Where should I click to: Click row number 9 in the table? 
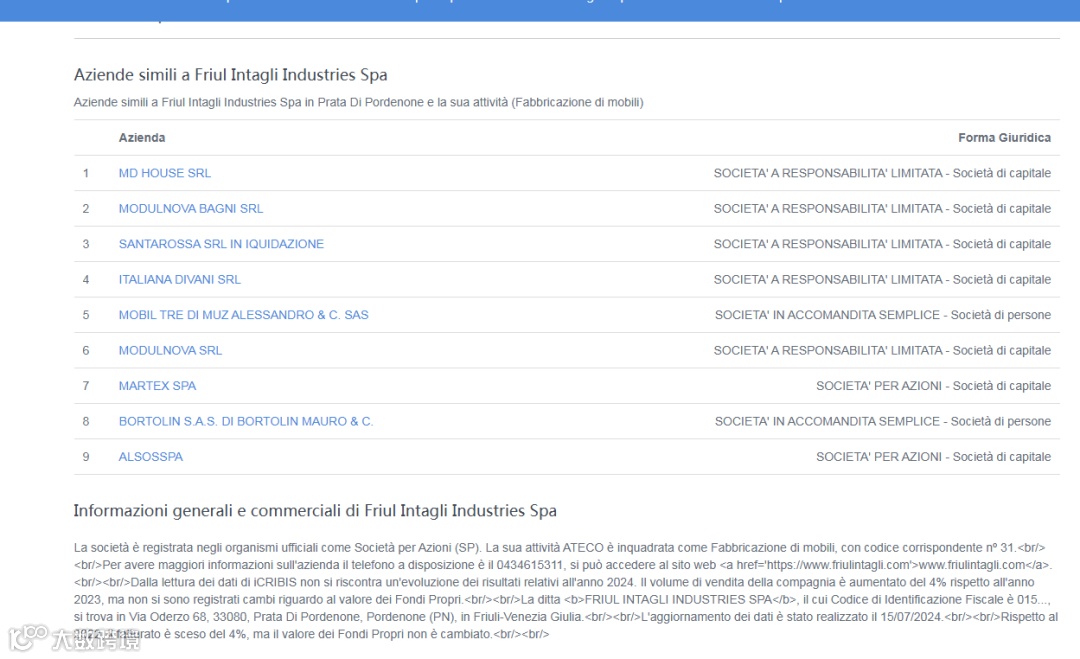point(86,457)
